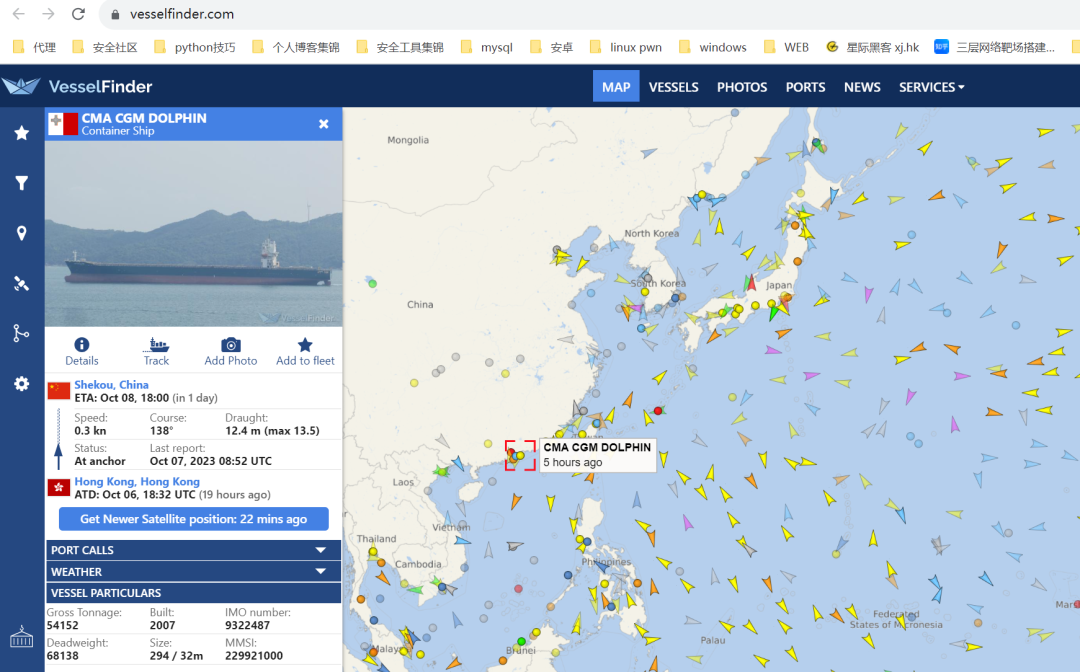This screenshot has height=672, width=1080.
Task: Open the 星际黑客 xj.hk bookmark
Action: [873, 47]
